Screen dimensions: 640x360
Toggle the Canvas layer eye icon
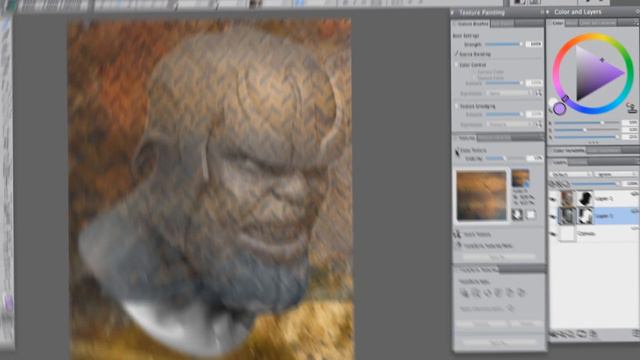click(553, 234)
